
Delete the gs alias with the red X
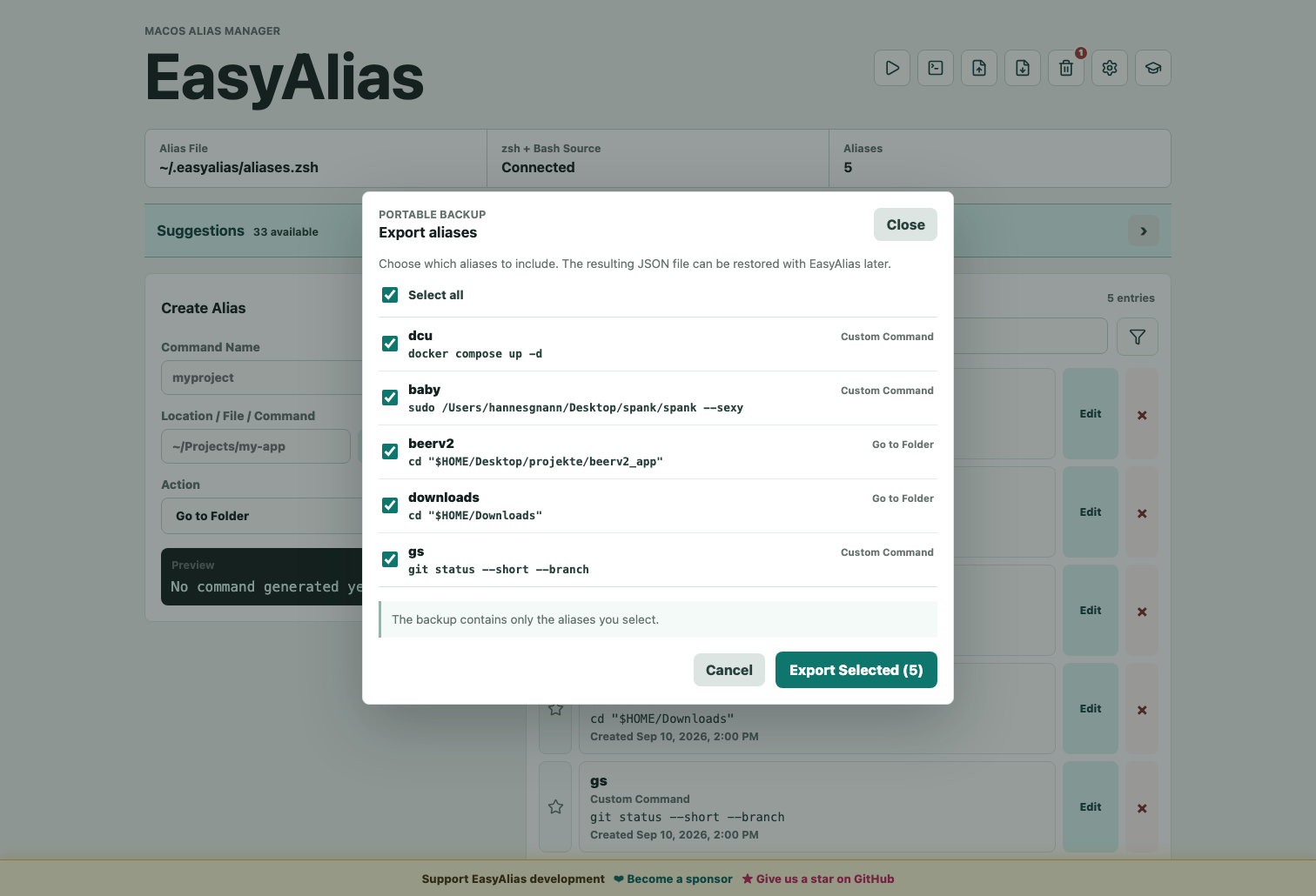coord(1142,808)
